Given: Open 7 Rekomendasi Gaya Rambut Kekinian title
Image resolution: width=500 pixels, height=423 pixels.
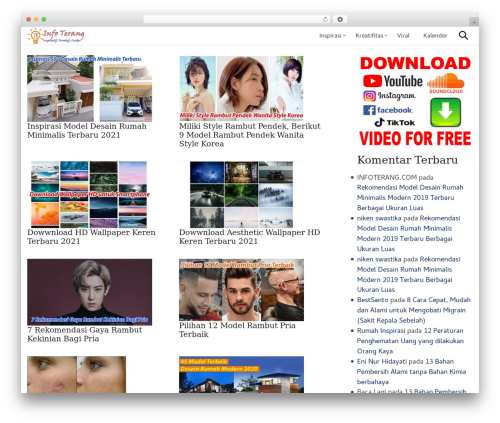Looking at the screenshot, I should tap(85, 334).
